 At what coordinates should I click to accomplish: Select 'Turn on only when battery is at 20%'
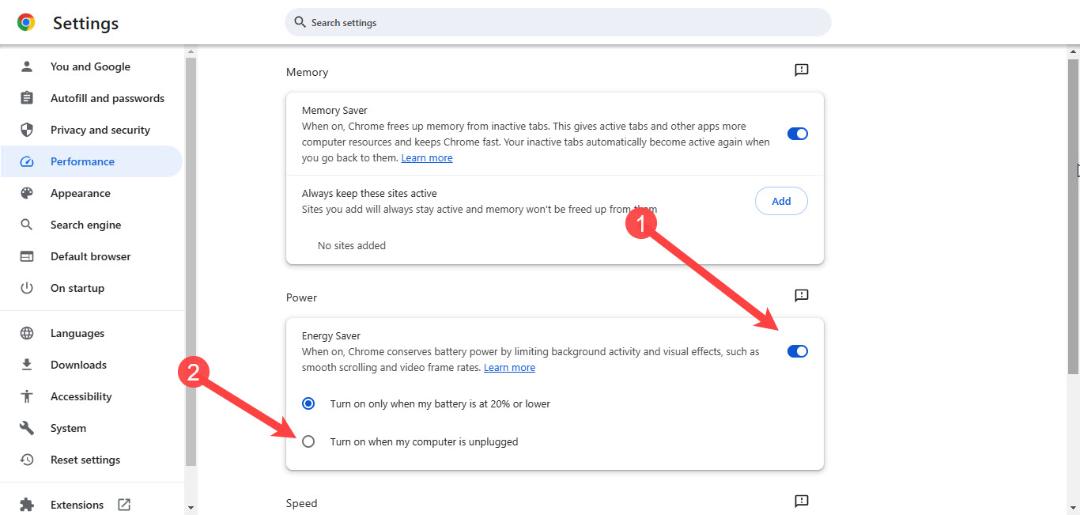coord(309,404)
